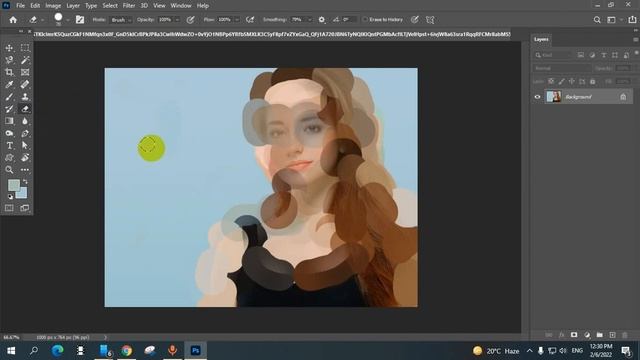Image resolution: width=640 pixels, height=360 pixels.
Task: Select the Frame tool
Action: click(x=25, y=72)
